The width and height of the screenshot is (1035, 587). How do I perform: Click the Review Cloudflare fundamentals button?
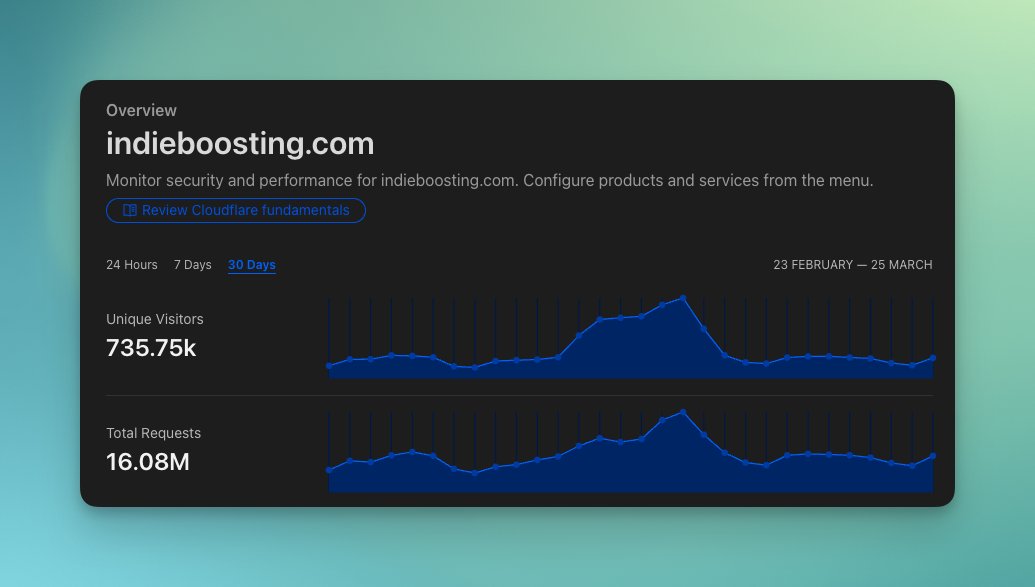236,211
